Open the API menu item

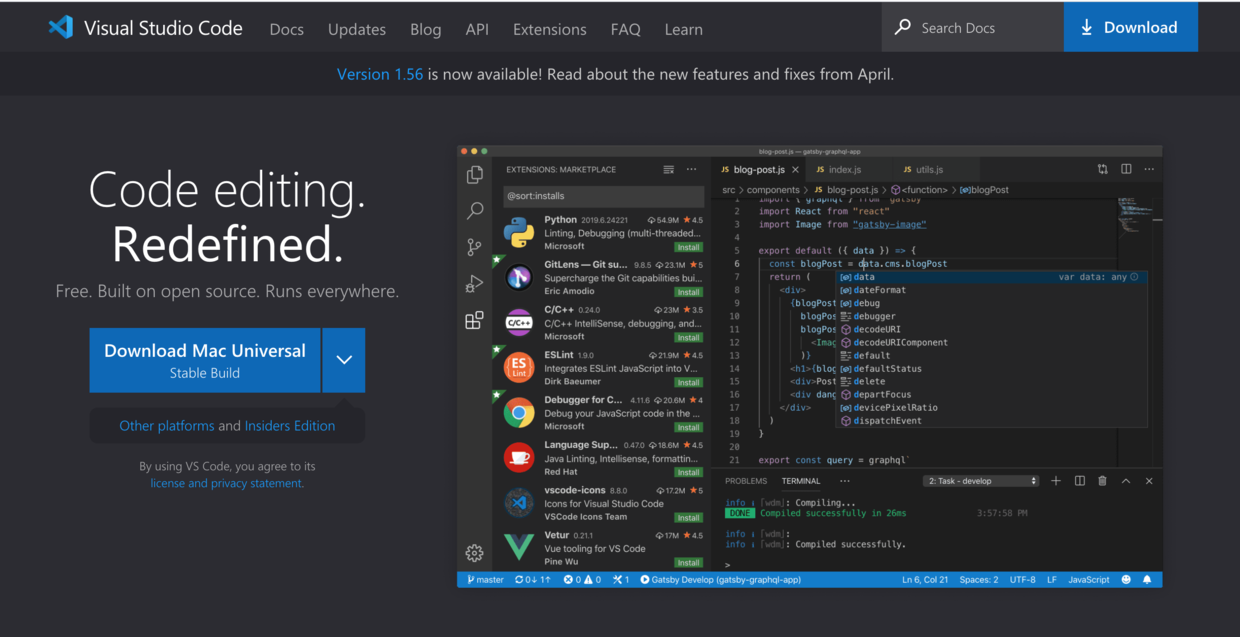(477, 29)
